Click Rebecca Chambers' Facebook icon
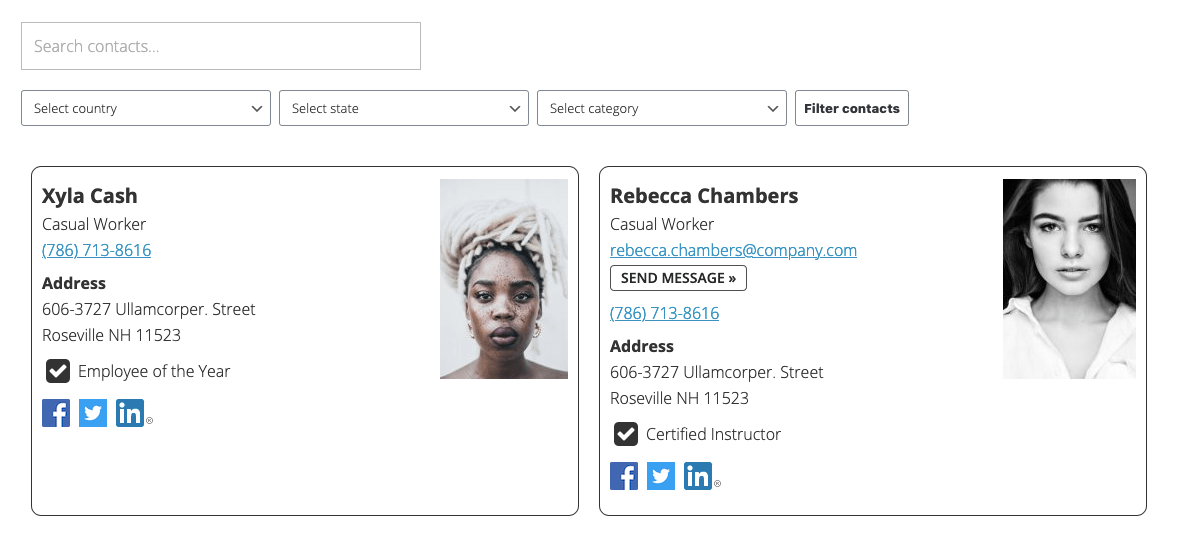The width and height of the screenshot is (1178, 534). coord(624,476)
